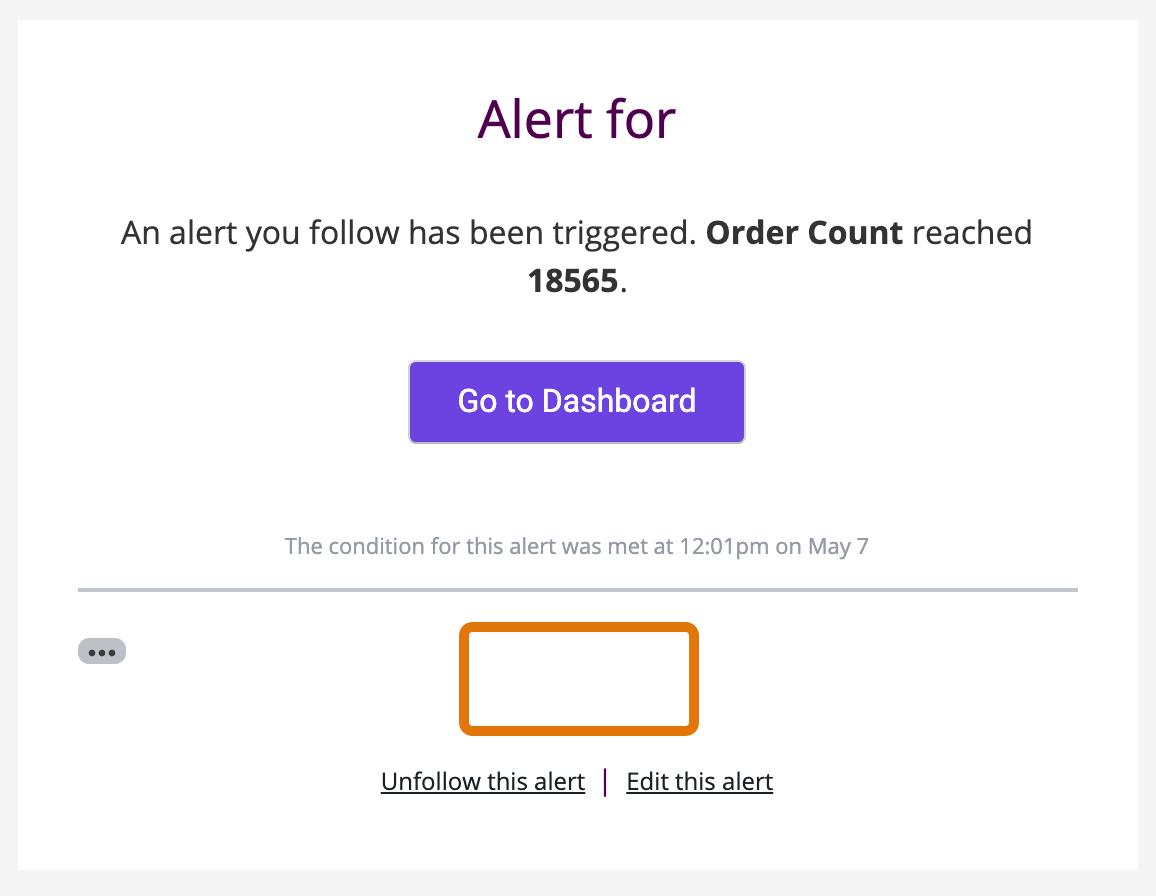Click the separator bar between footer links
Image resolution: width=1156 pixels, height=896 pixels.
tap(605, 781)
